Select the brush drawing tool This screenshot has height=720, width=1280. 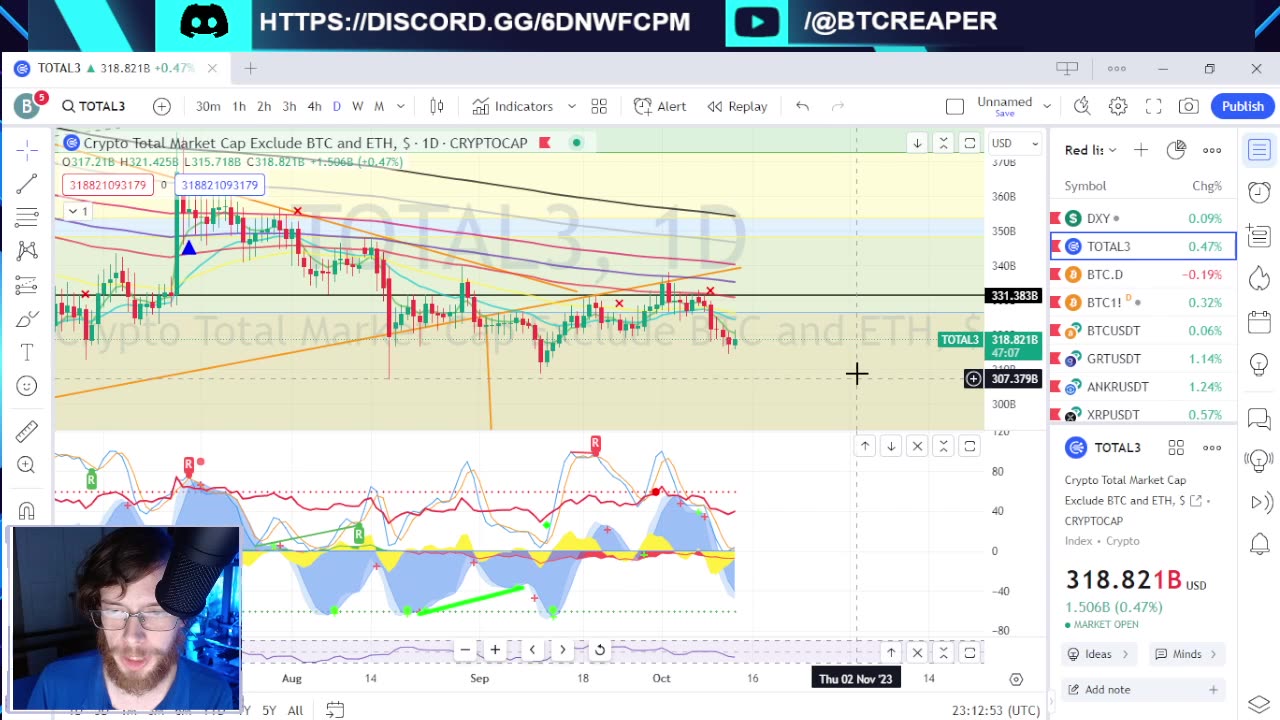[x=27, y=319]
